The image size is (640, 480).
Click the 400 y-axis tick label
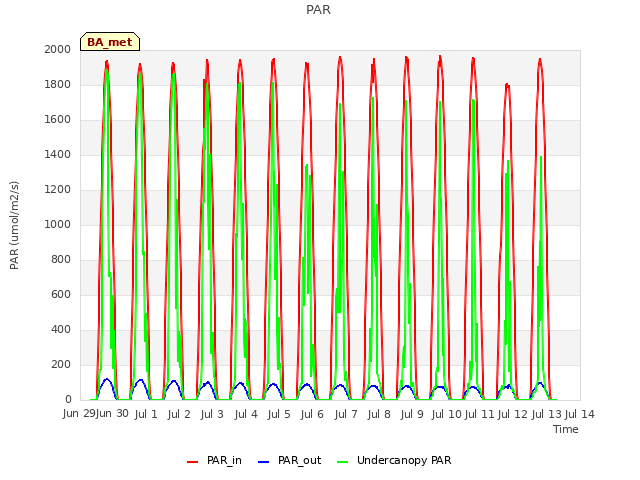coord(61,329)
